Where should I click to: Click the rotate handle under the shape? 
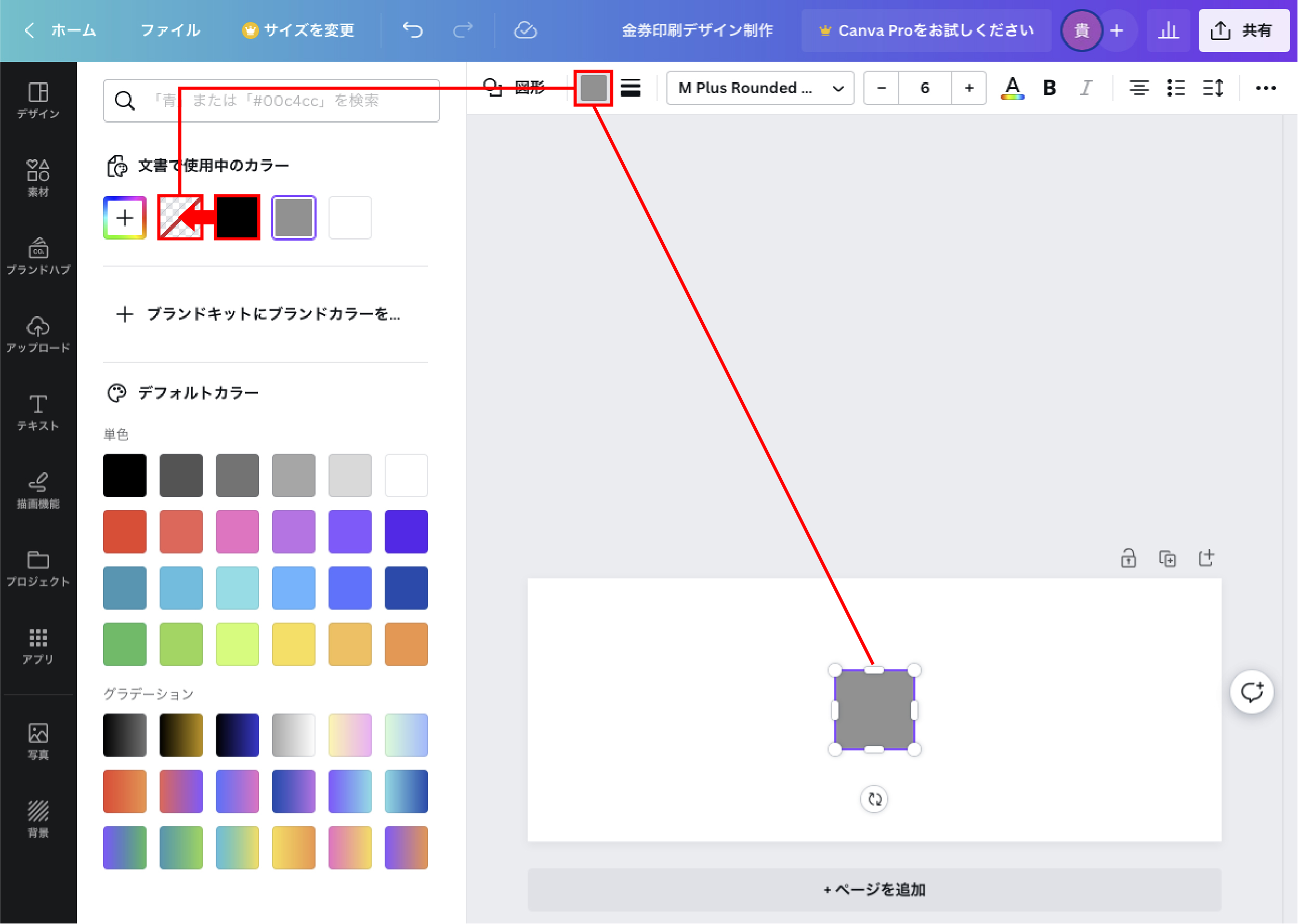click(874, 799)
